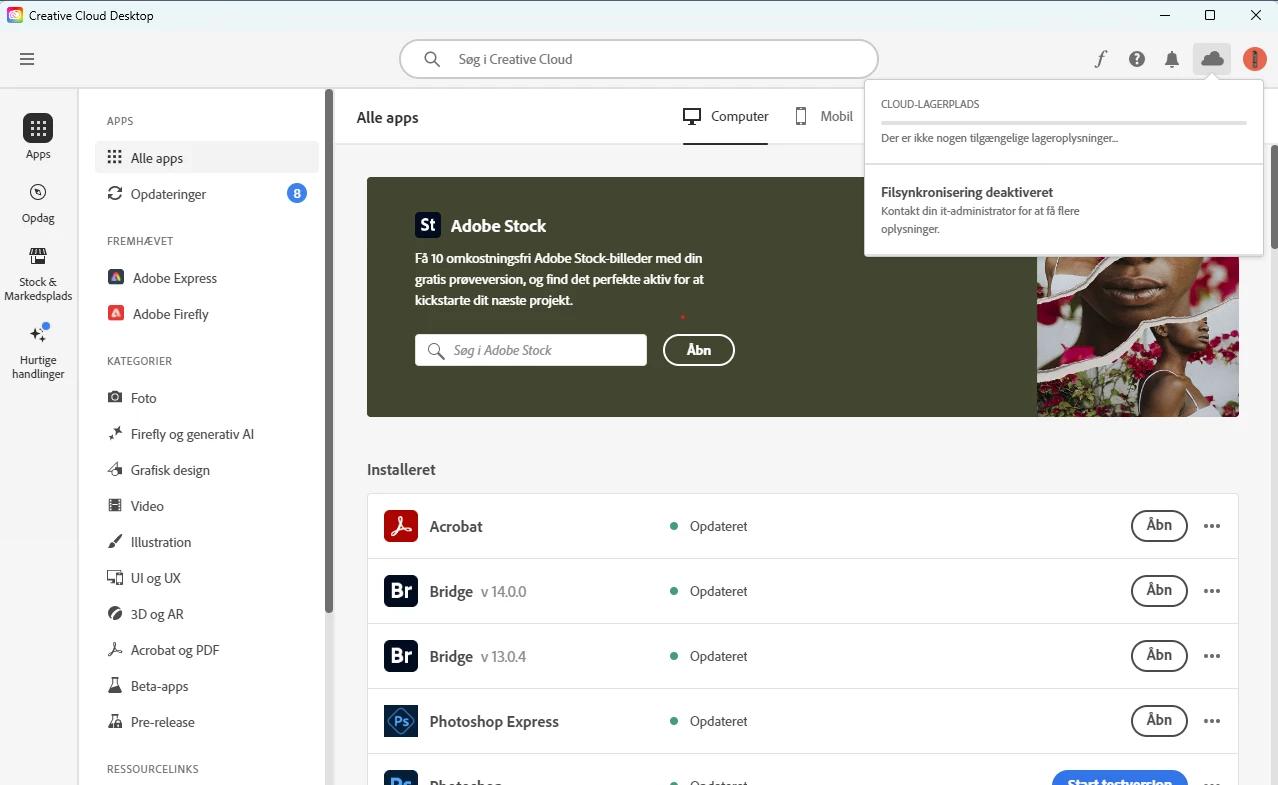Click Åbn for Bridge v 13.0.4
This screenshot has width=1278, height=785.
click(1159, 656)
